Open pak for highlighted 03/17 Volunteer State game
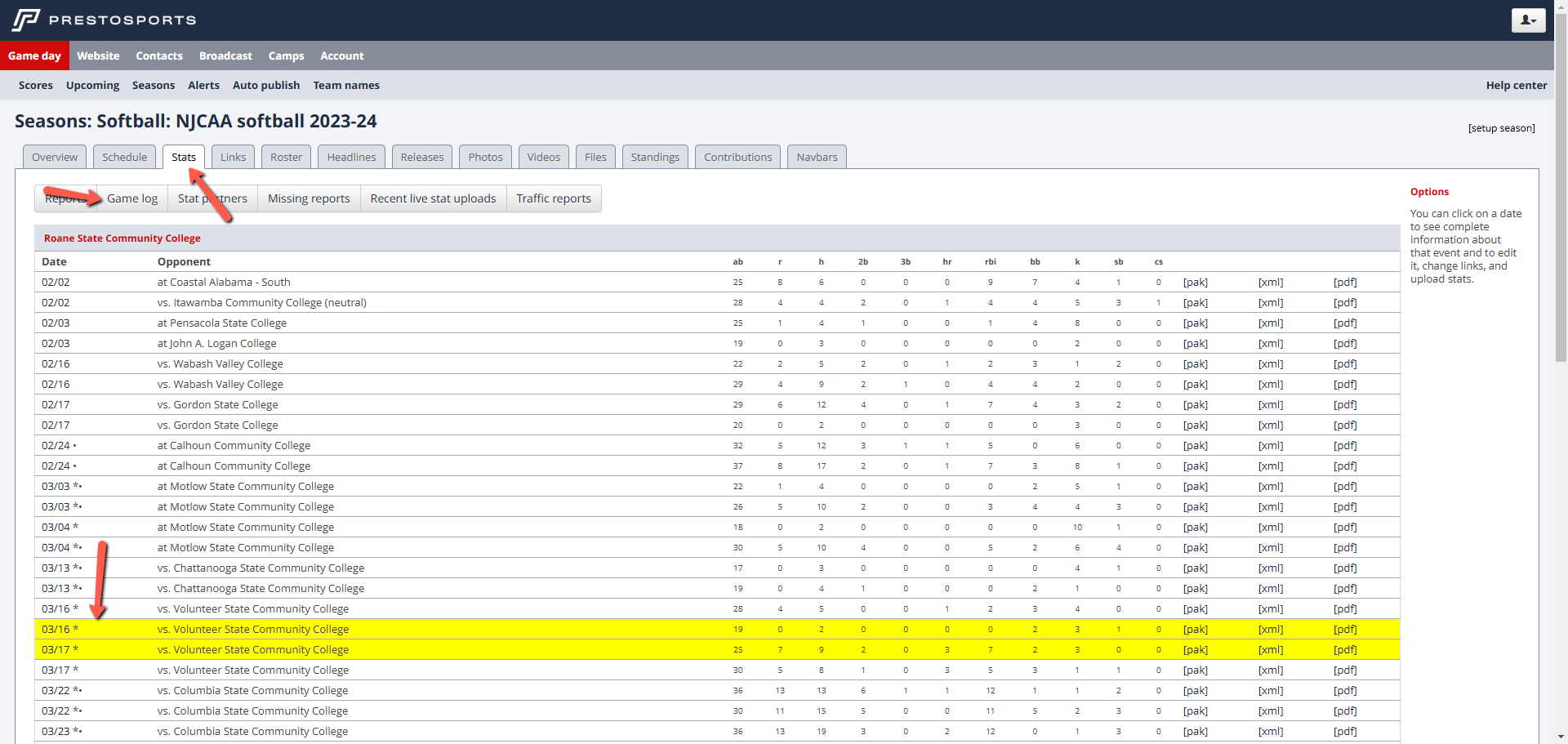Viewport: 1568px width, 744px height. tap(1196, 649)
